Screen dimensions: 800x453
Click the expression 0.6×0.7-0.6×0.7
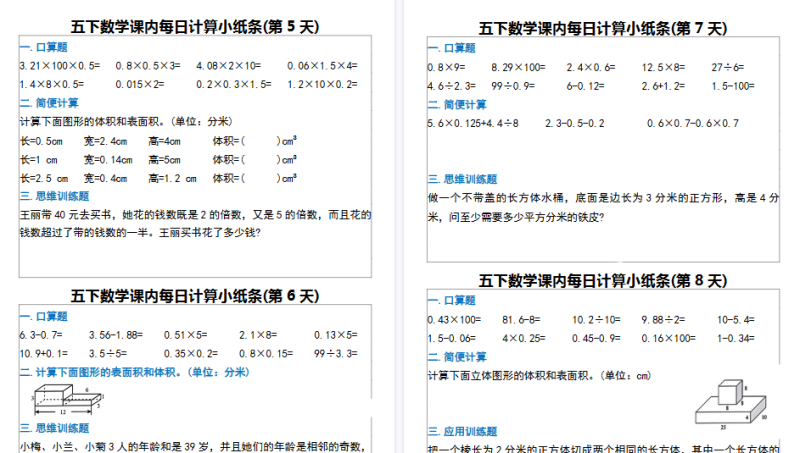693,123
